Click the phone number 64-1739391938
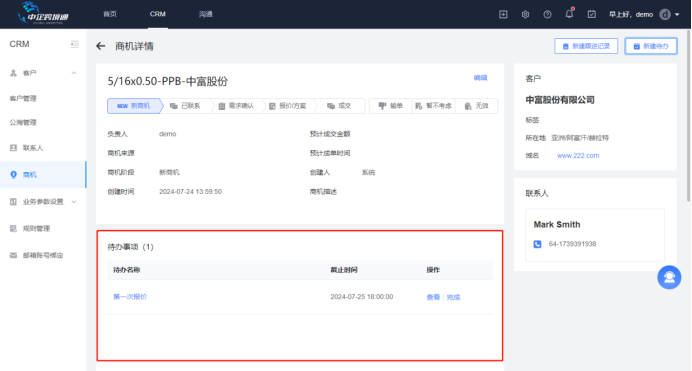The width and height of the screenshot is (692, 371). pos(572,244)
